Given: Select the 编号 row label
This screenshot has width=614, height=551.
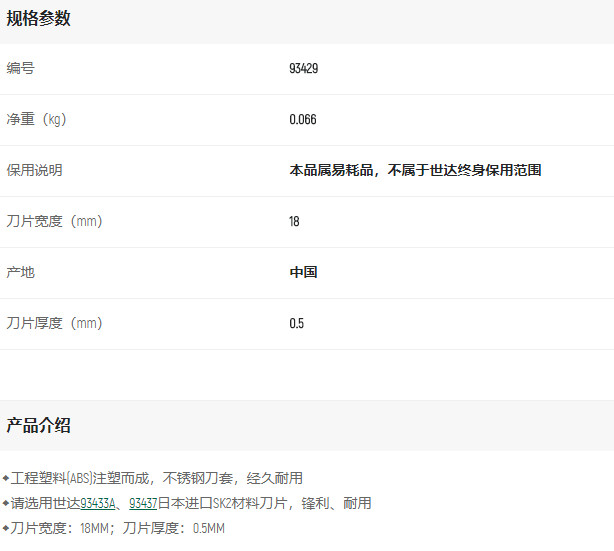Looking at the screenshot, I should 20,68.
